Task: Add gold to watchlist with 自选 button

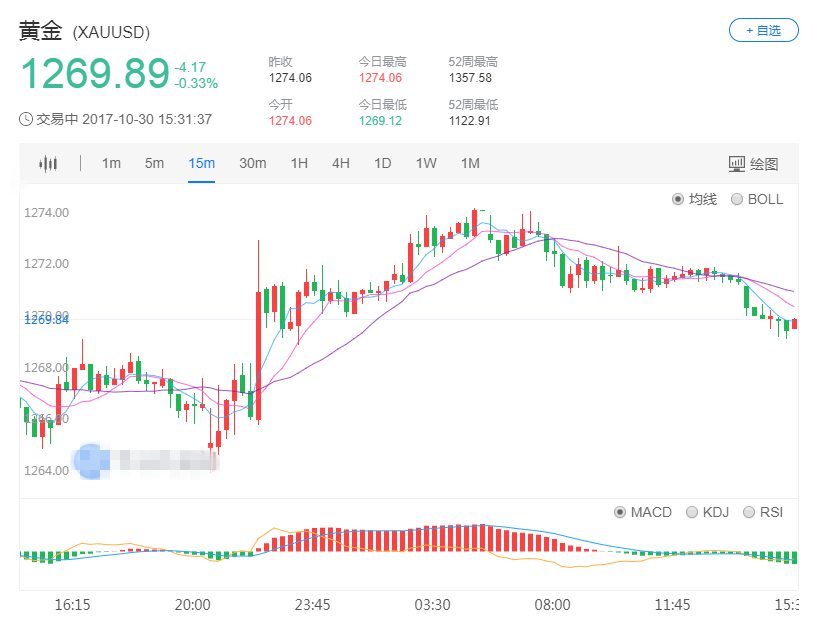Action: [763, 31]
